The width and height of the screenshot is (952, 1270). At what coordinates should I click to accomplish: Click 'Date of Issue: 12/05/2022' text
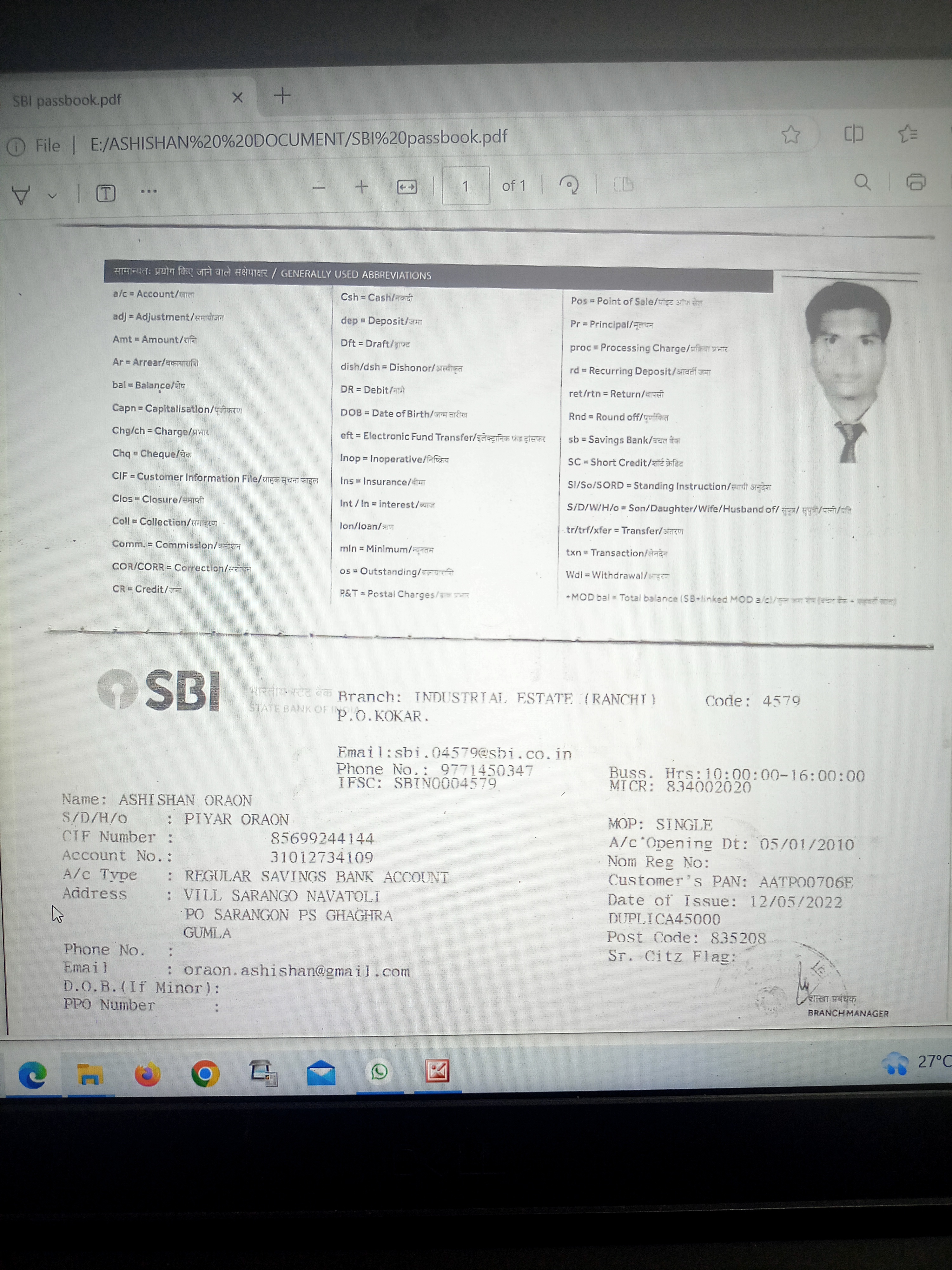click(x=725, y=901)
